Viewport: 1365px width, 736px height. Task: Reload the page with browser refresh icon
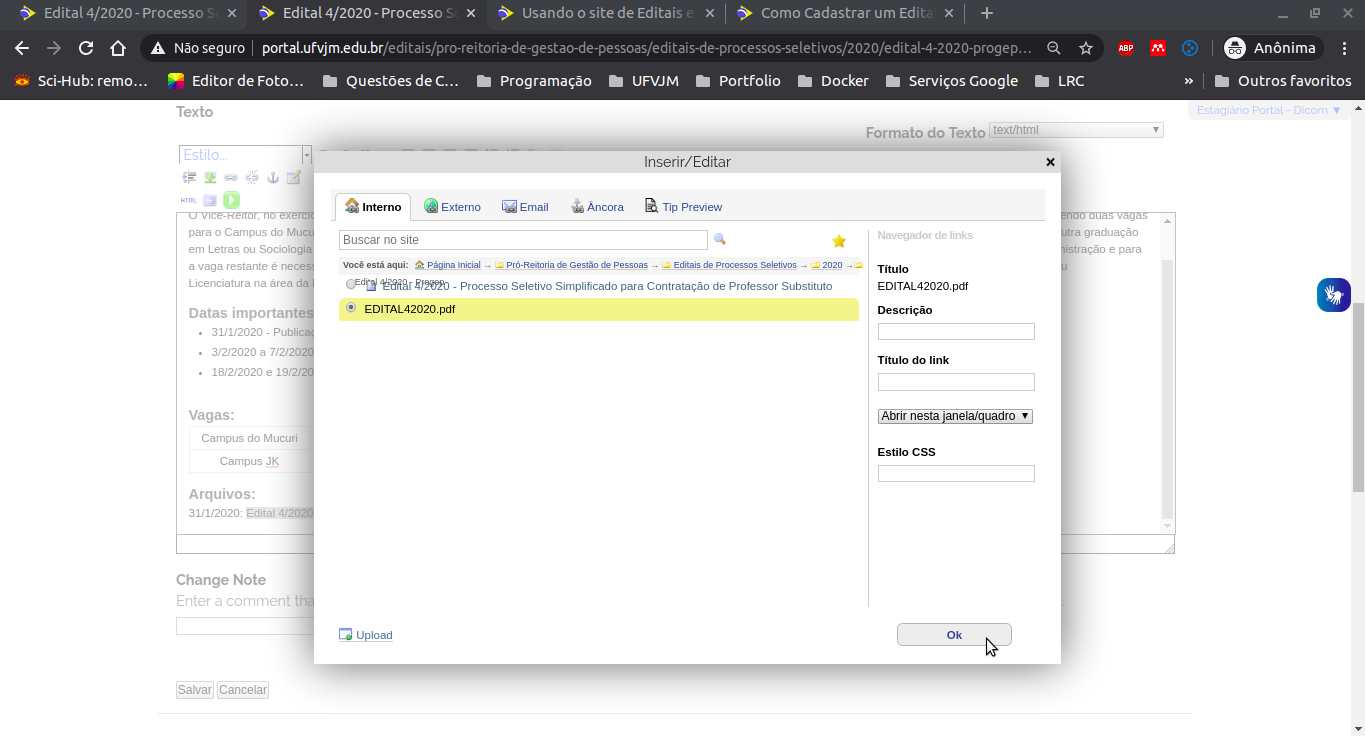(86, 48)
